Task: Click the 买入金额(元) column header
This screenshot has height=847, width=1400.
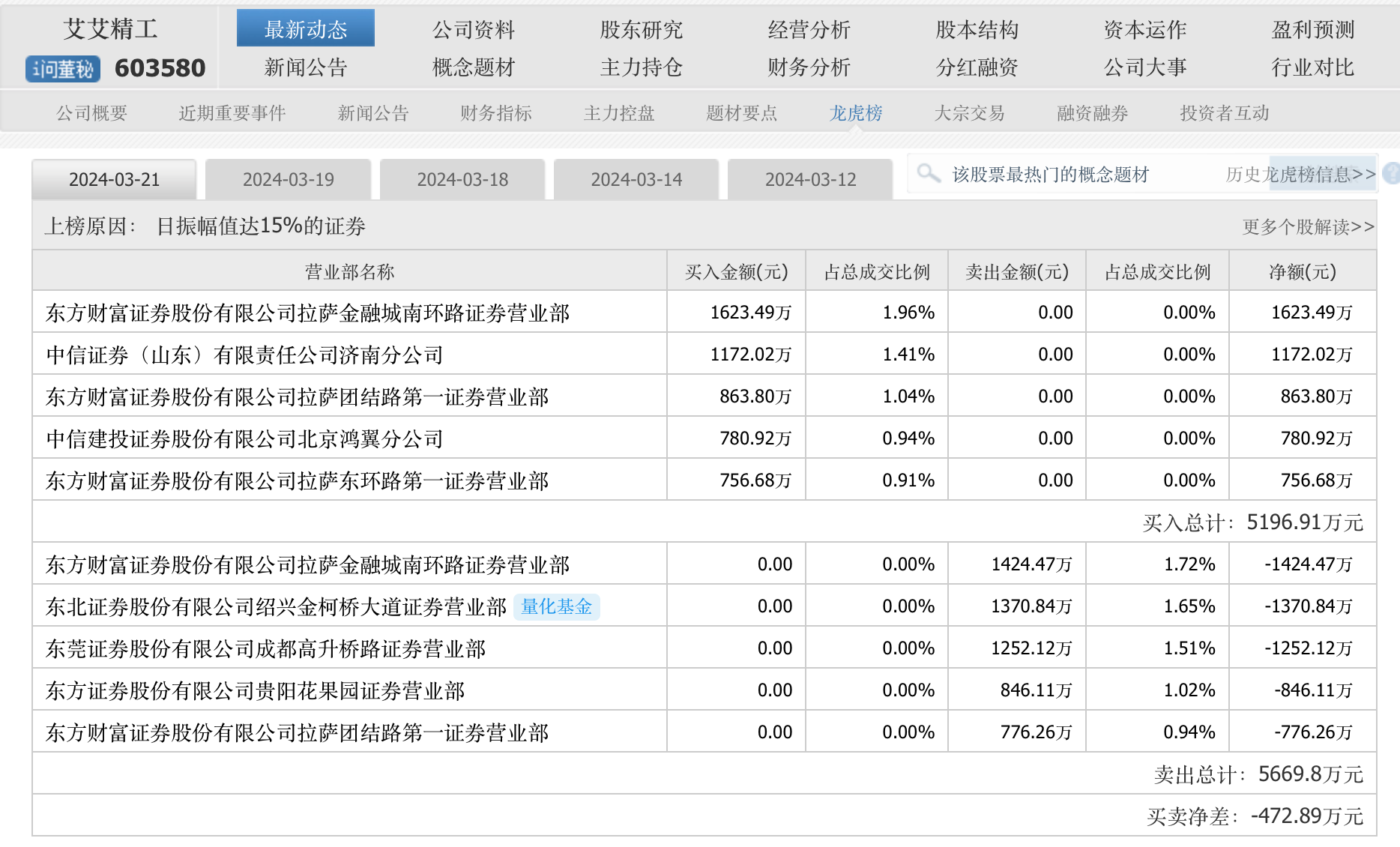Action: pos(737,271)
